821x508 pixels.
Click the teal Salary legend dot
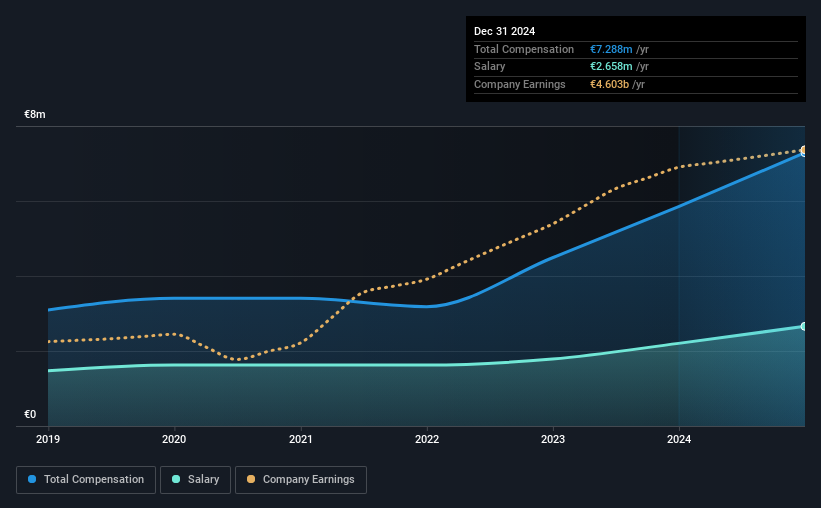click(x=176, y=479)
